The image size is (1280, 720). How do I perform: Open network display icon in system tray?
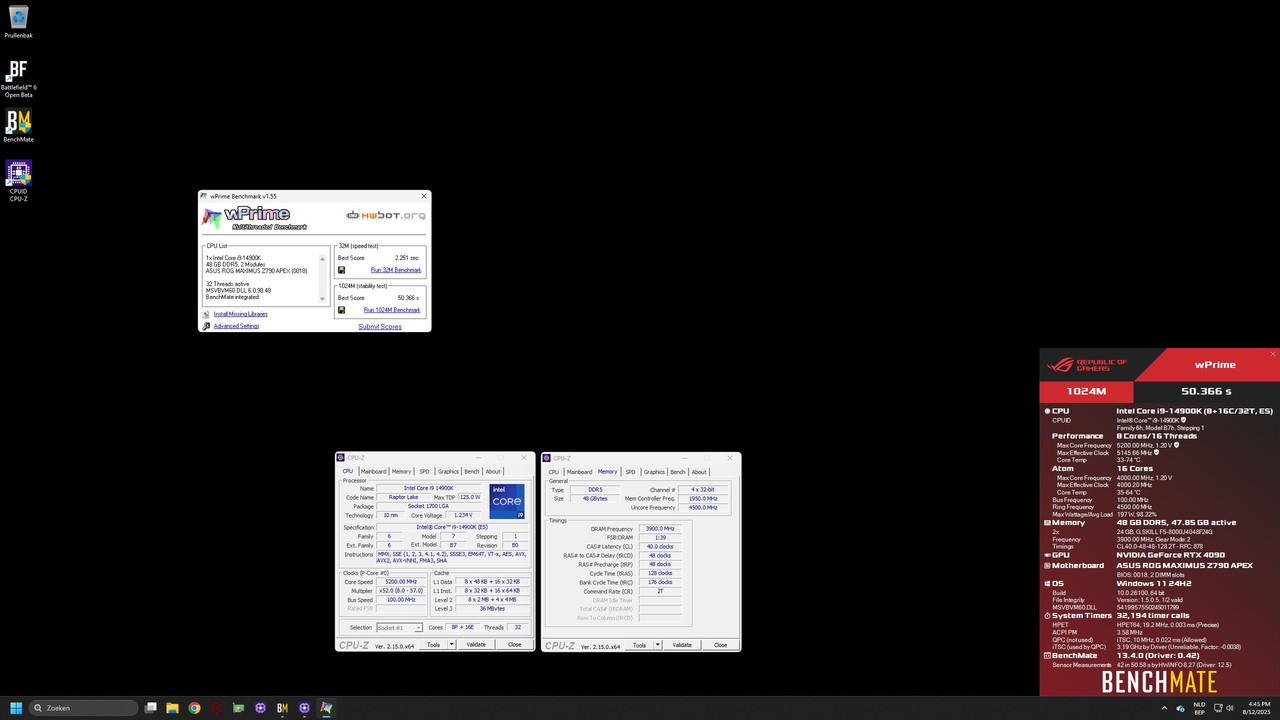[x=1217, y=708]
